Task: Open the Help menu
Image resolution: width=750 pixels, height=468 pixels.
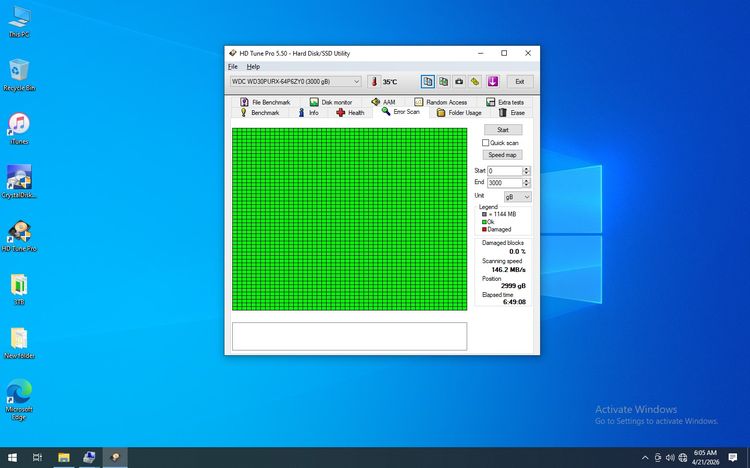Action: 253,67
